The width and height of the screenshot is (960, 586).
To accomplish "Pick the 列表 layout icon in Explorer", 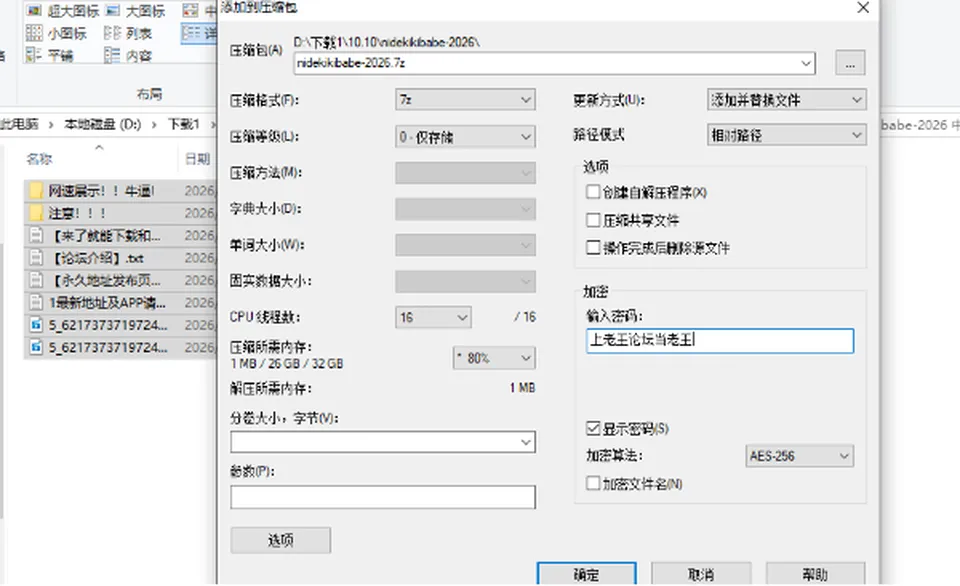I will 113,33.
